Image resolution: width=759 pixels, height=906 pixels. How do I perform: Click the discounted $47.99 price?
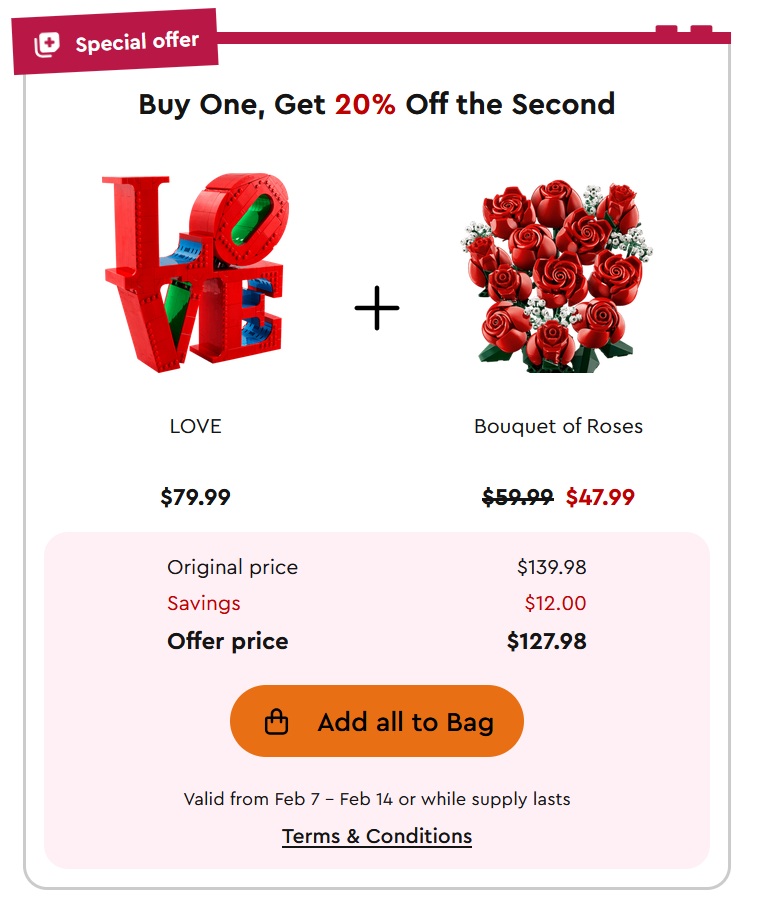600,497
